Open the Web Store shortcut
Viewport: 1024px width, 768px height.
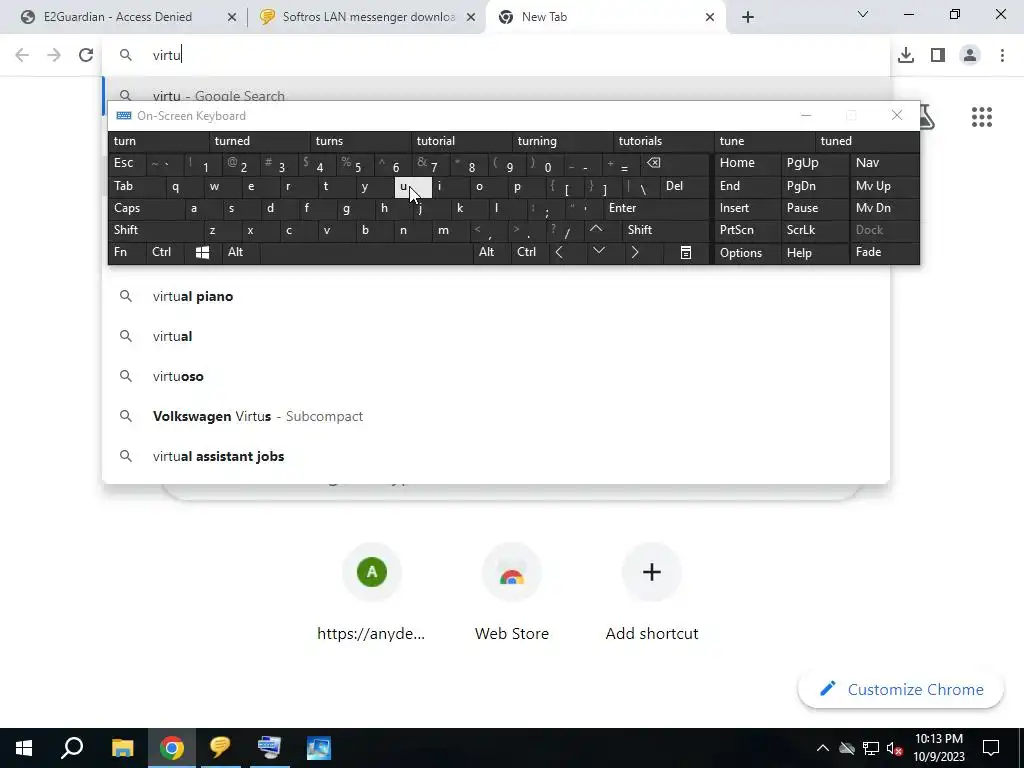512,592
